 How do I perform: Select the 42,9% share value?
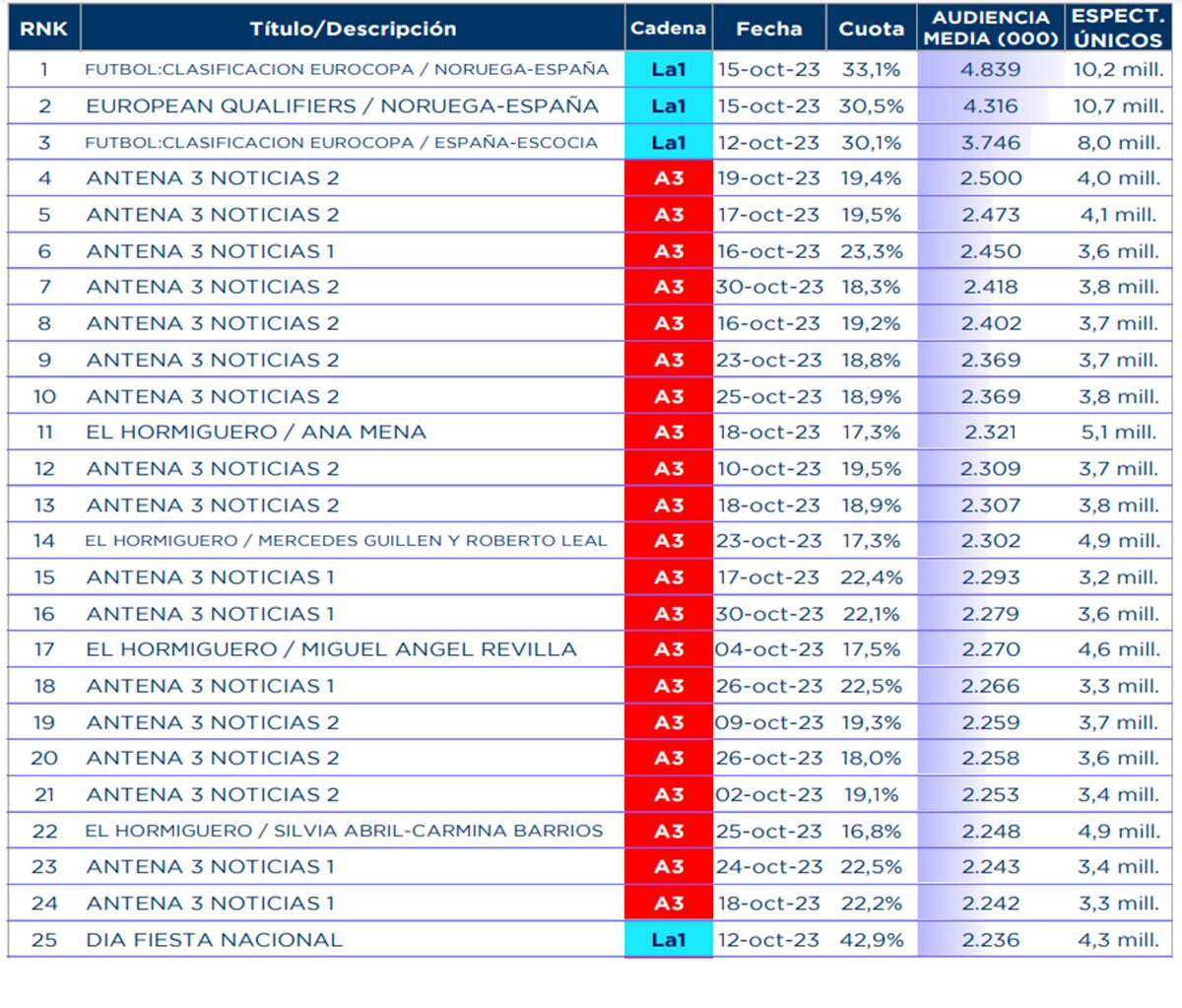point(871,940)
